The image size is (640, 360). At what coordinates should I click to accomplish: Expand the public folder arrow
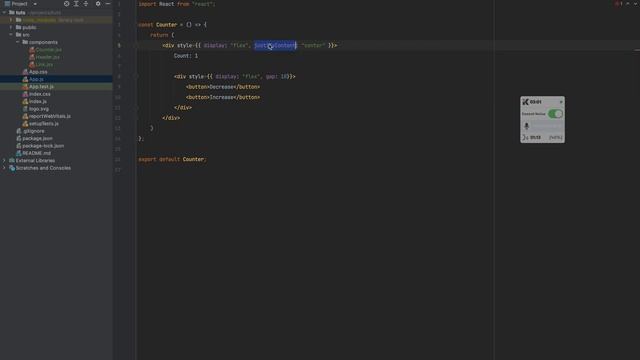(11, 27)
